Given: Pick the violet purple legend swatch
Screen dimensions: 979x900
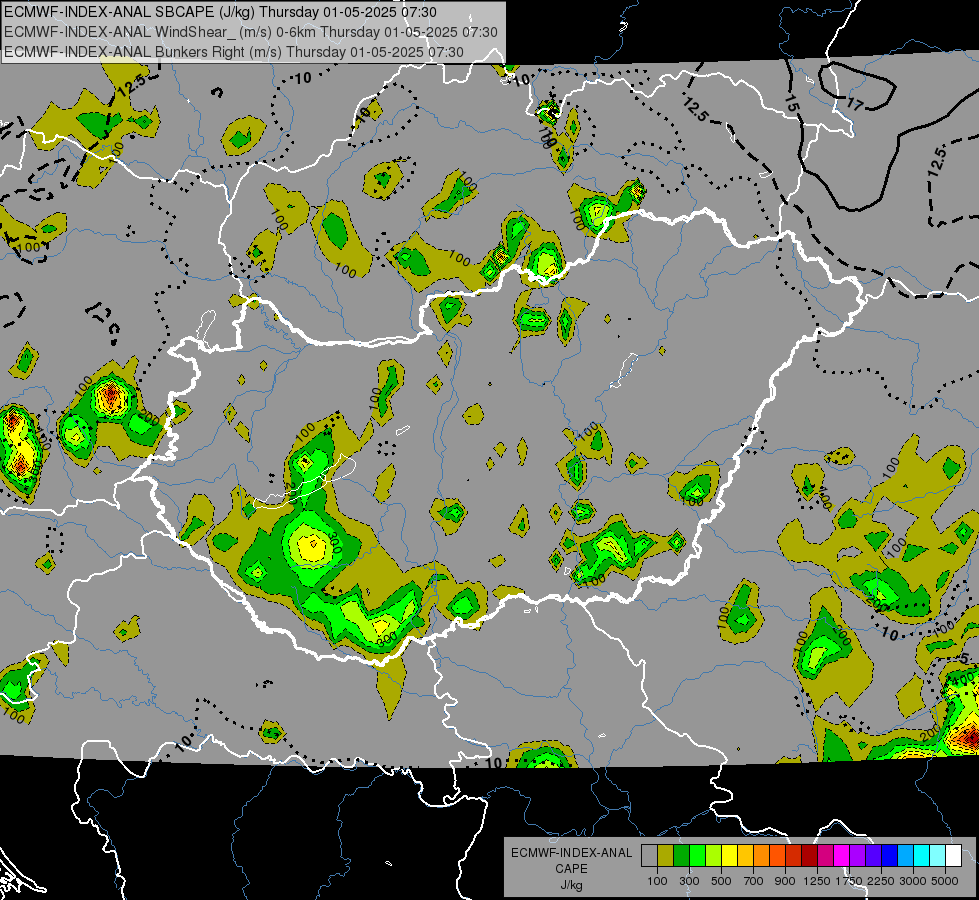Looking at the screenshot, I should tap(857, 856).
